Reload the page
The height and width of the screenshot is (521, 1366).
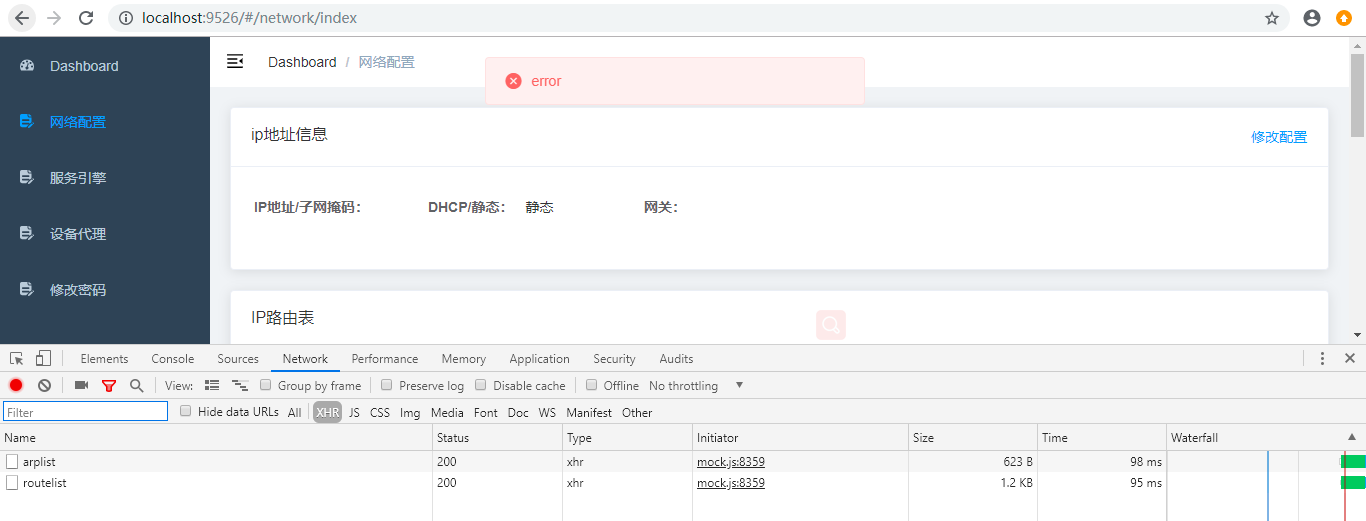86,18
